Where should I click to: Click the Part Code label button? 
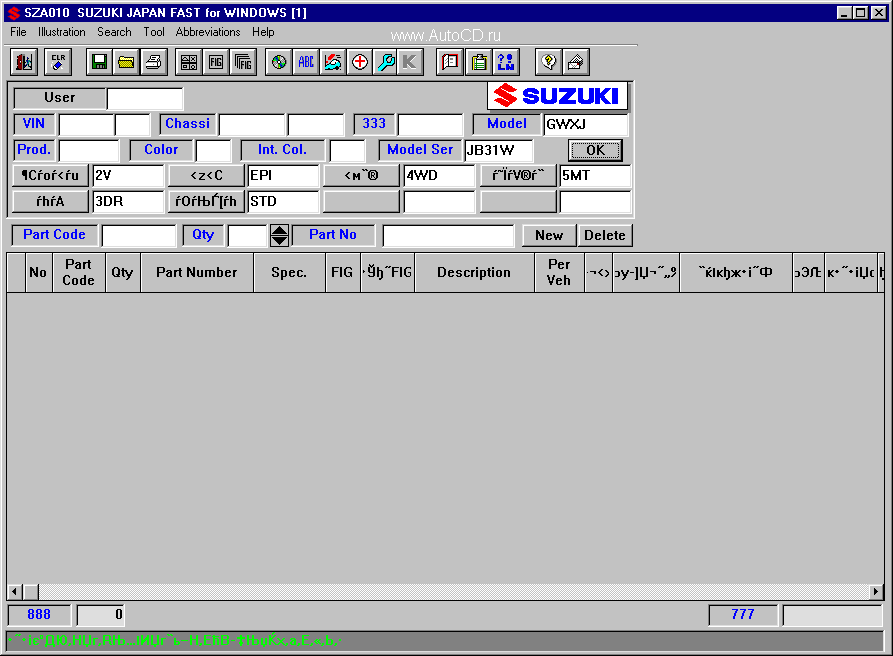point(54,235)
